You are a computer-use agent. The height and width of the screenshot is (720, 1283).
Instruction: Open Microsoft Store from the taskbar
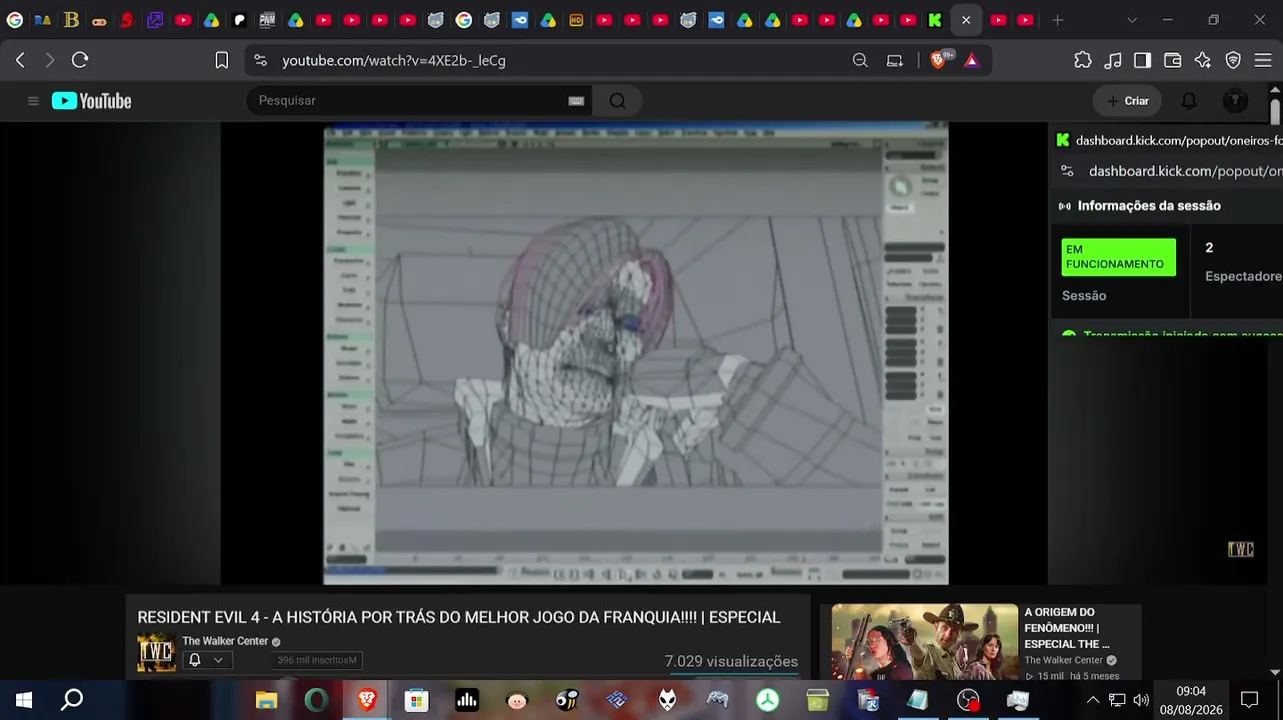(417, 700)
